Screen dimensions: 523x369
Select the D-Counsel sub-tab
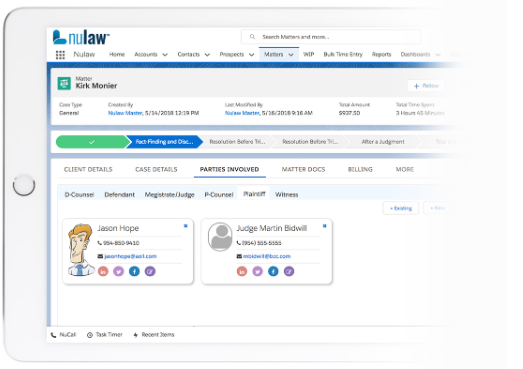coord(79,195)
